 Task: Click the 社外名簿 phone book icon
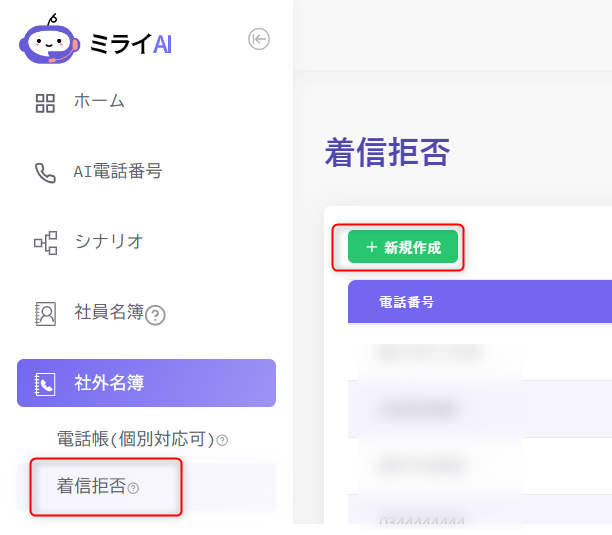45,383
